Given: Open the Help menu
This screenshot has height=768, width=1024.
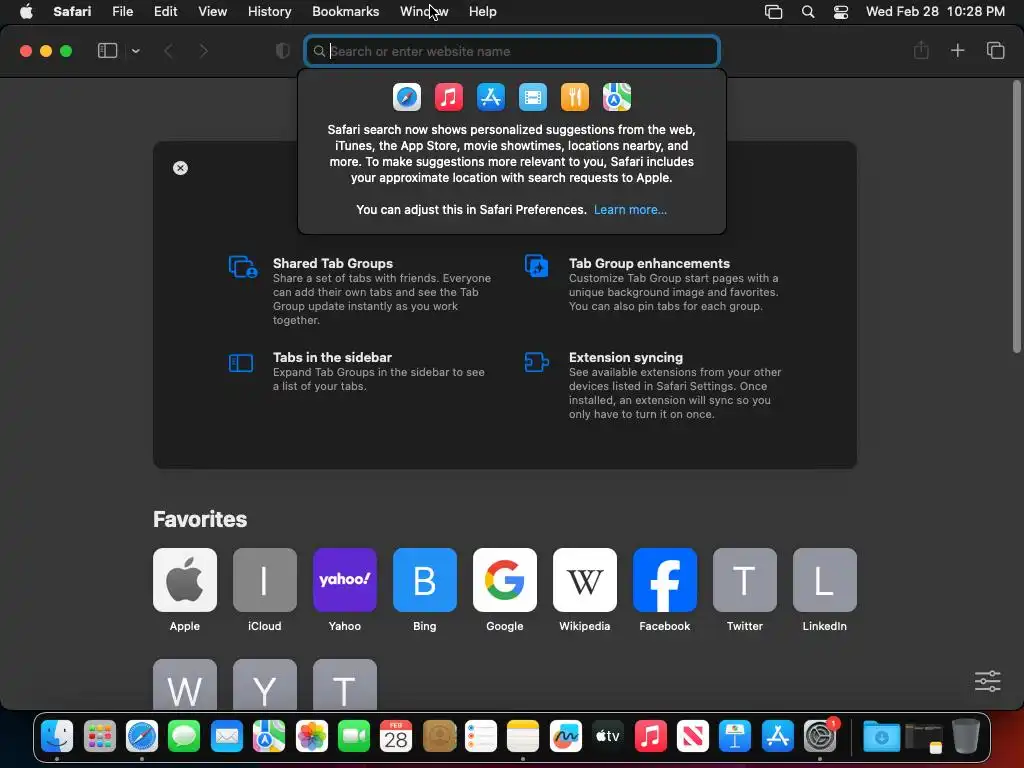Looking at the screenshot, I should [483, 11].
